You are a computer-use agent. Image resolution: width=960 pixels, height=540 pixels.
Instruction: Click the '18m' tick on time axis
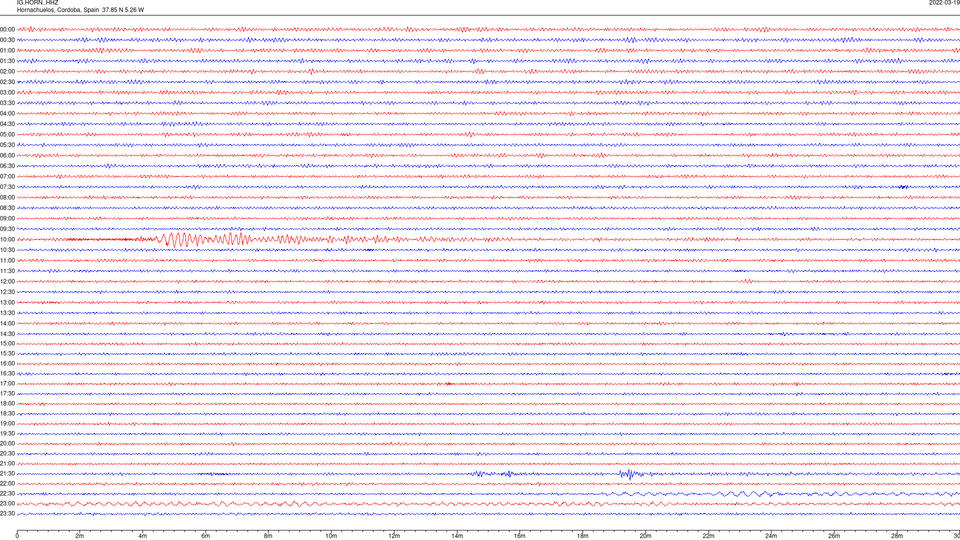(x=582, y=536)
